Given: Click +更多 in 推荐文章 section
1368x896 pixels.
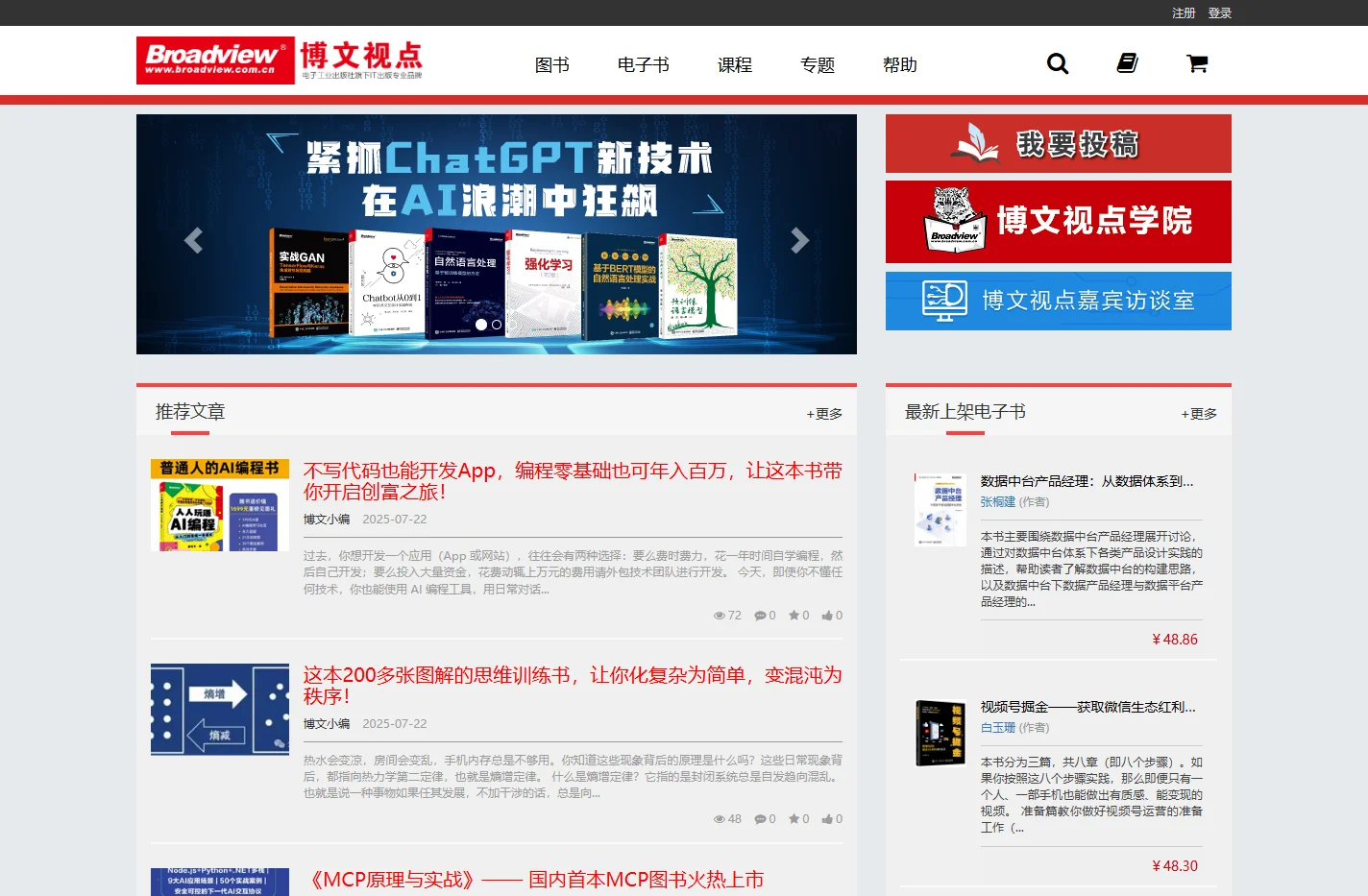Looking at the screenshot, I should pos(824,414).
